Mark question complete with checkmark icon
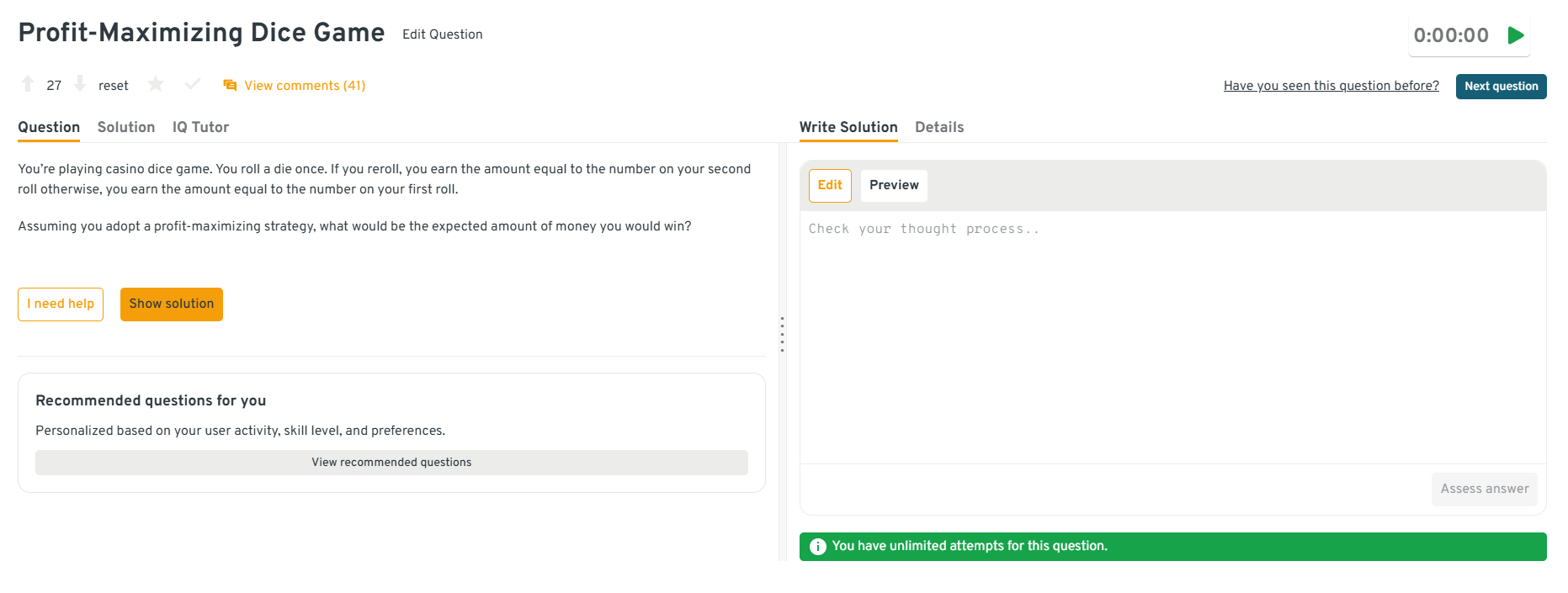Image resolution: width=1568 pixels, height=593 pixels. click(193, 84)
